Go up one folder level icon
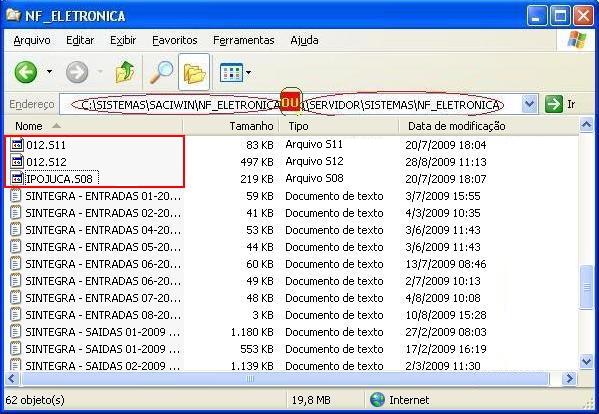599x414 pixels. pos(125,72)
